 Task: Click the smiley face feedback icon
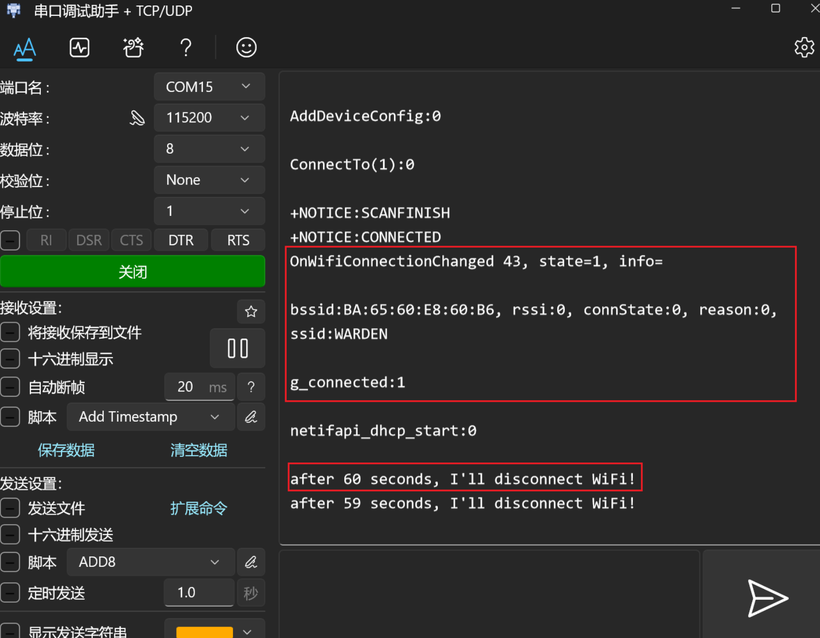pos(246,47)
